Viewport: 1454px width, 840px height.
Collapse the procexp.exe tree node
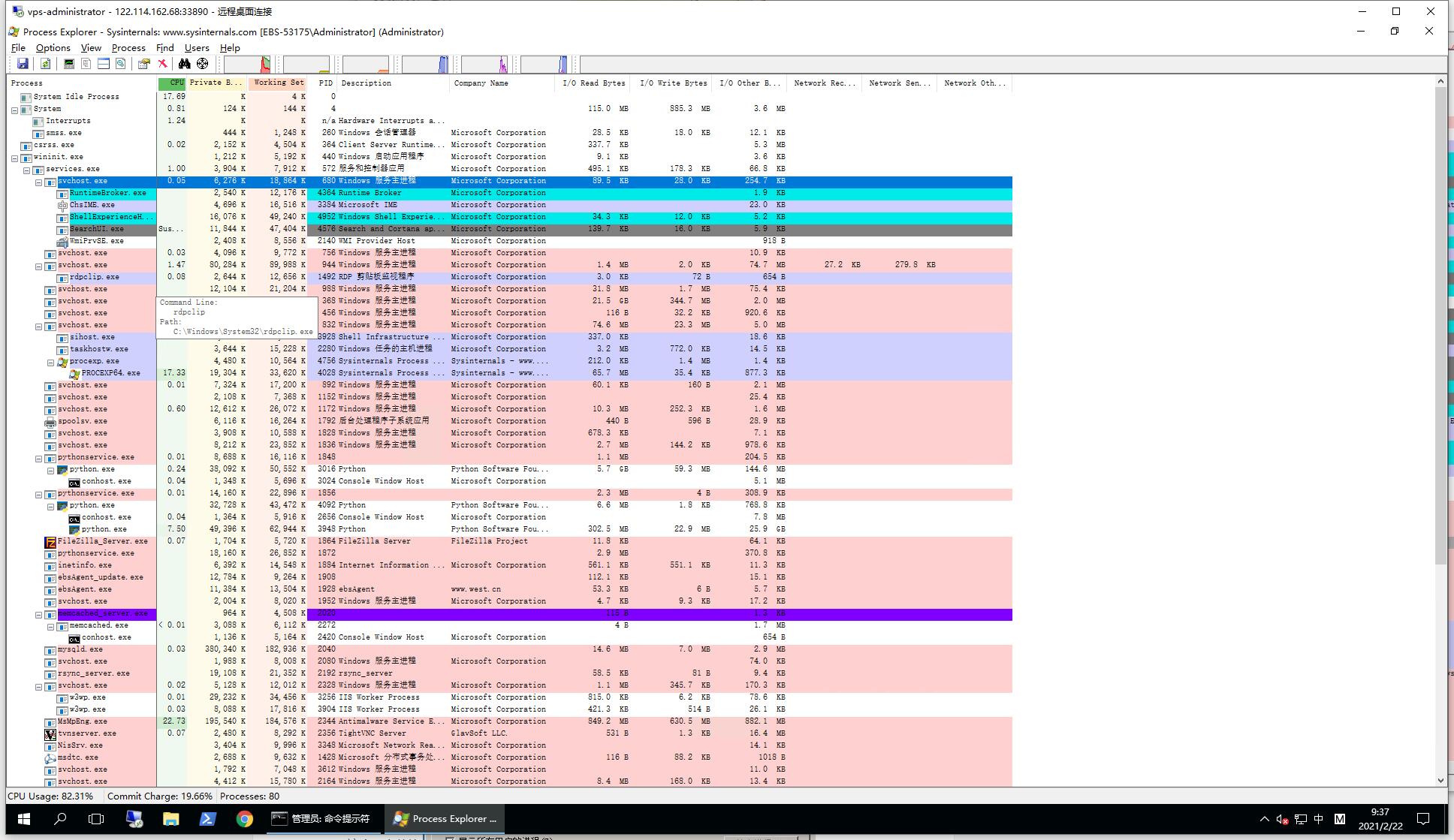tap(50, 362)
